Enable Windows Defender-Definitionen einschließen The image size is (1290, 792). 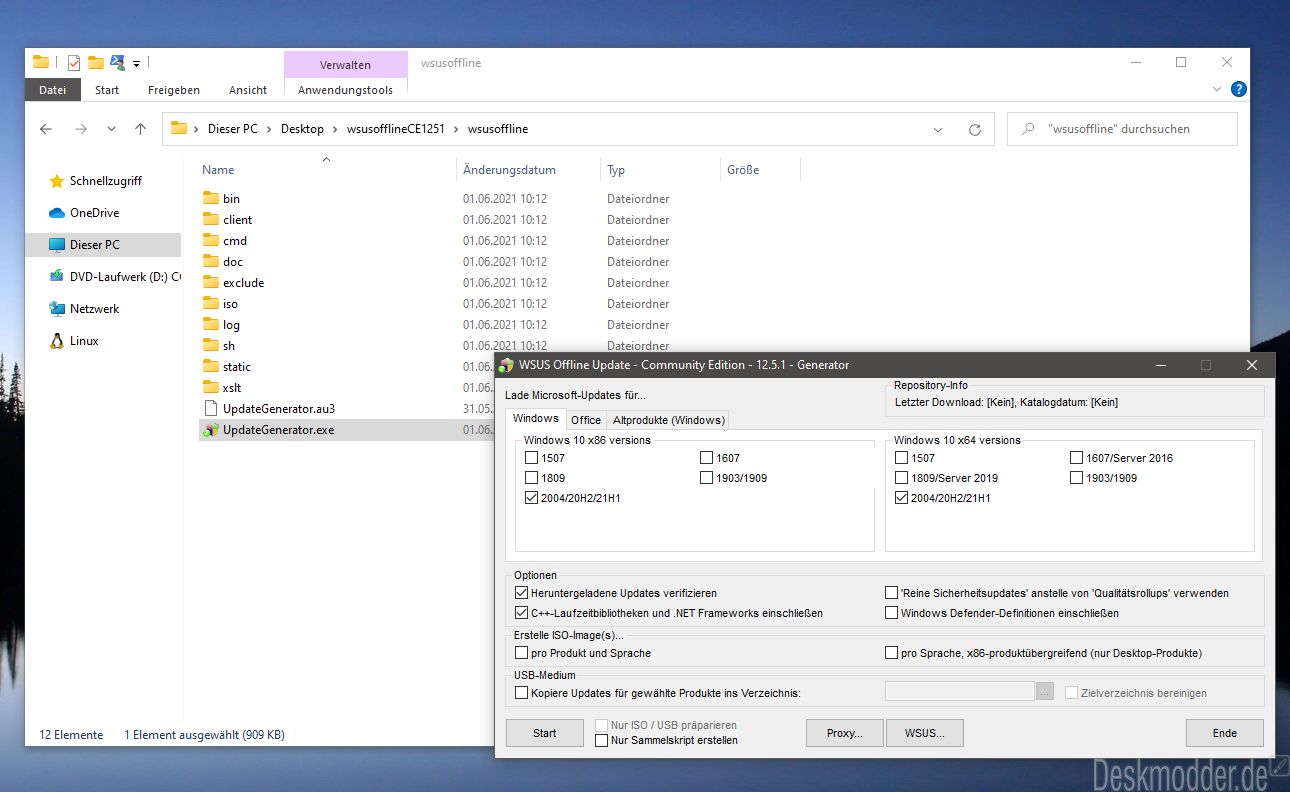pos(891,613)
